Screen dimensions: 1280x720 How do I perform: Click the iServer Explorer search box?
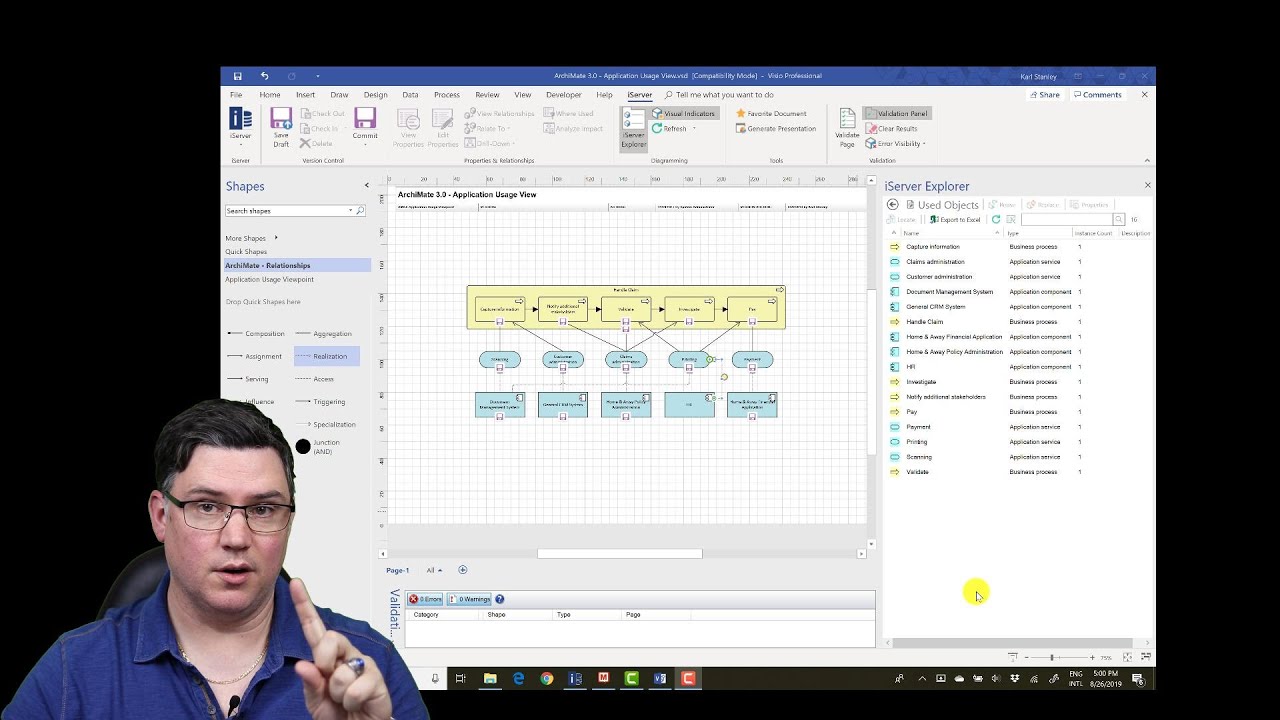click(x=1066, y=220)
